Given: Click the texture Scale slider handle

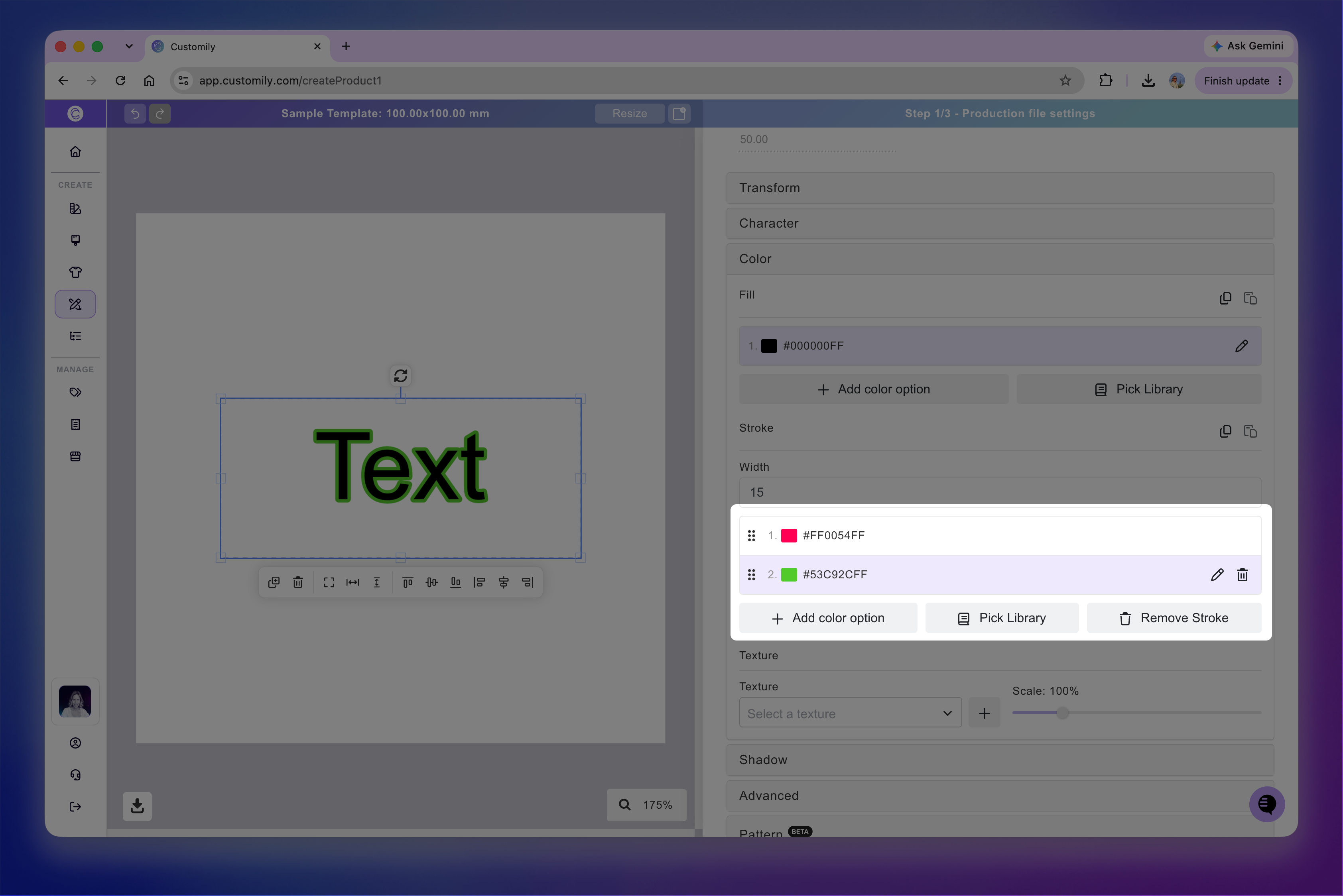Looking at the screenshot, I should tap(1062, 713).
